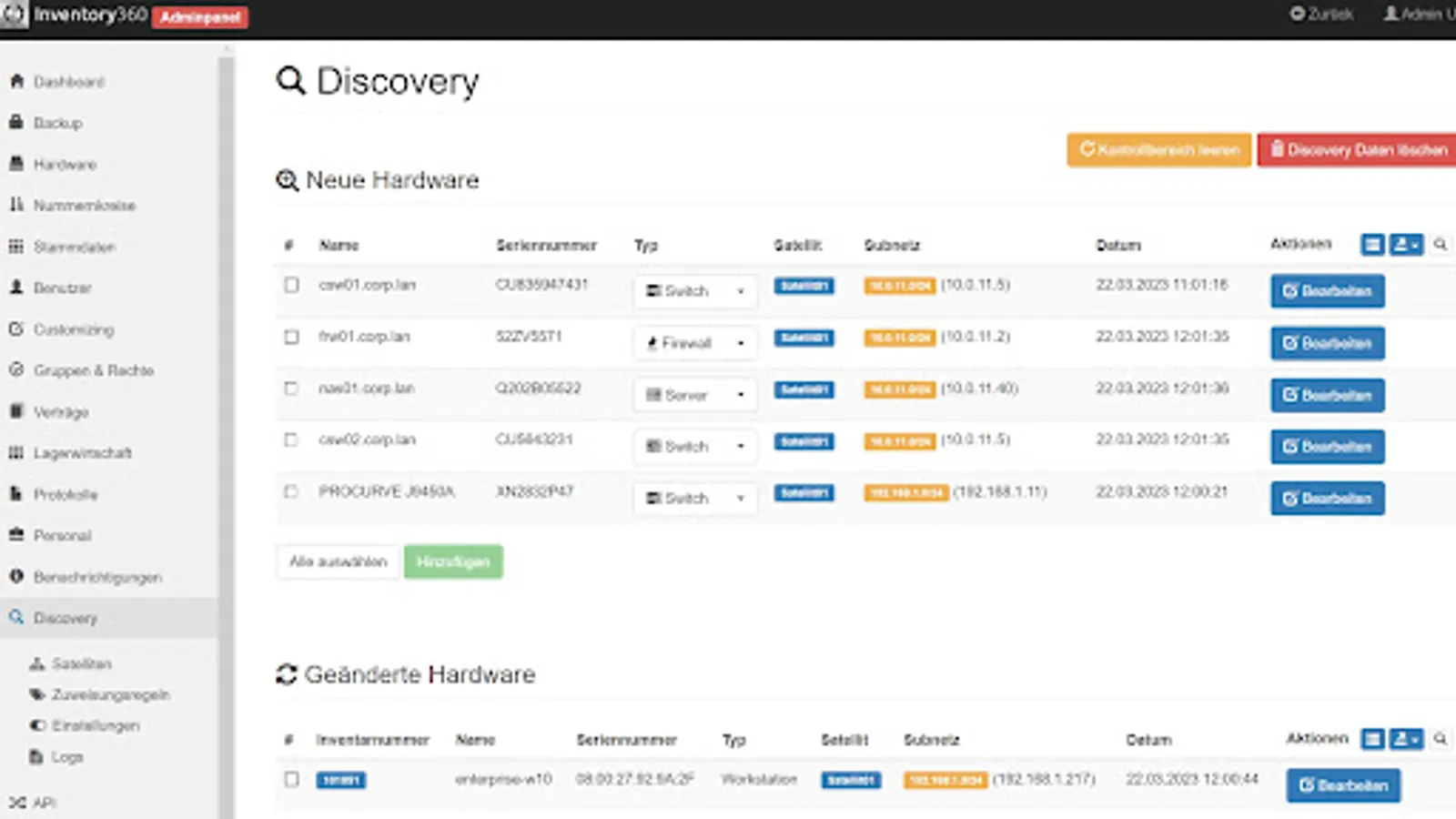The image size is (1456, 819).
Task: Click the Satelliten icon in sidebar submenu
Action: click(37, 664)
